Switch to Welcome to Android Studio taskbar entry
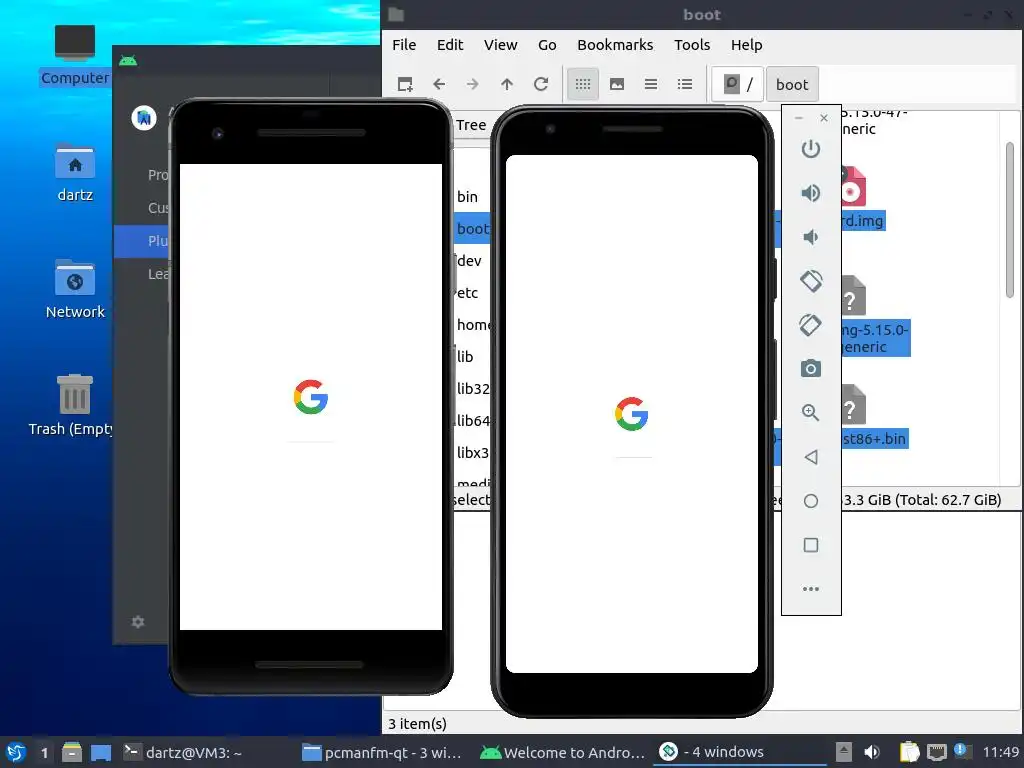Image resolution: width=1024 pixels, height=768 pixels. click(563, 752)
